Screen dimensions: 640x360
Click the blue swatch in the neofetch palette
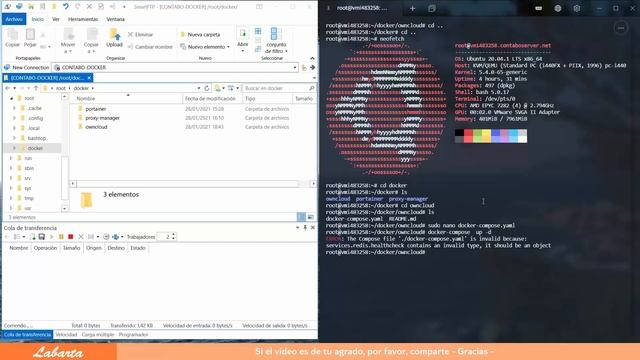tap(496, 133)
